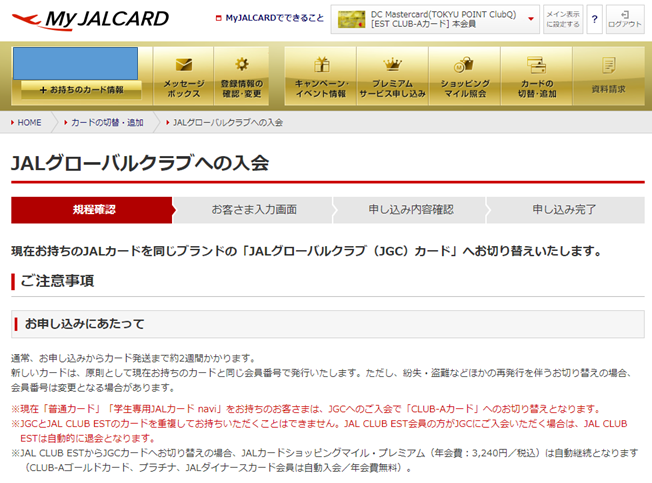
Task: Click the note mentioning 年会費：3,240円／税込
Action: point(324,461)
